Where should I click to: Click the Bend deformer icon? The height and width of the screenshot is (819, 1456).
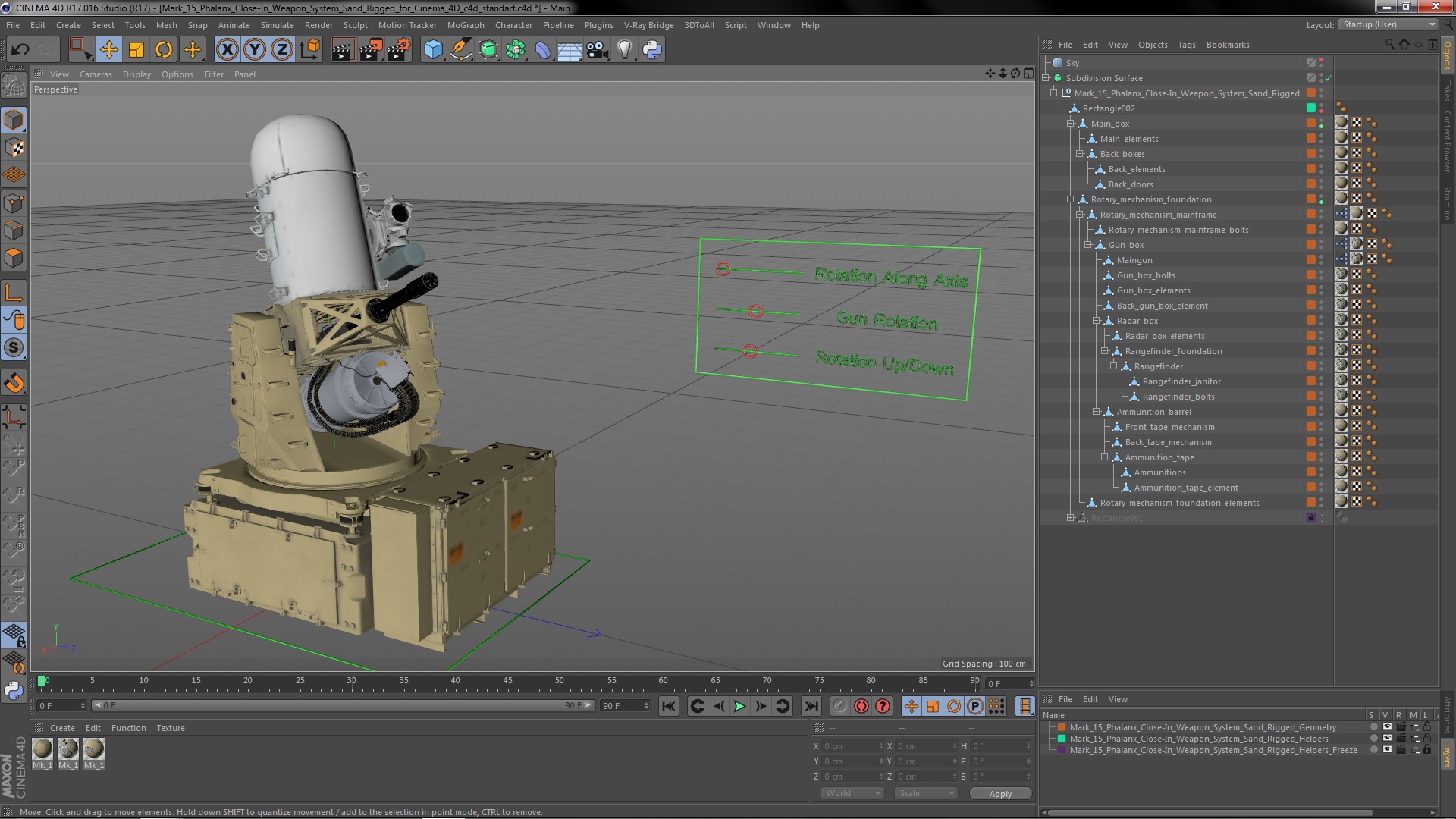pyautogui.click(x=543, y=50)
